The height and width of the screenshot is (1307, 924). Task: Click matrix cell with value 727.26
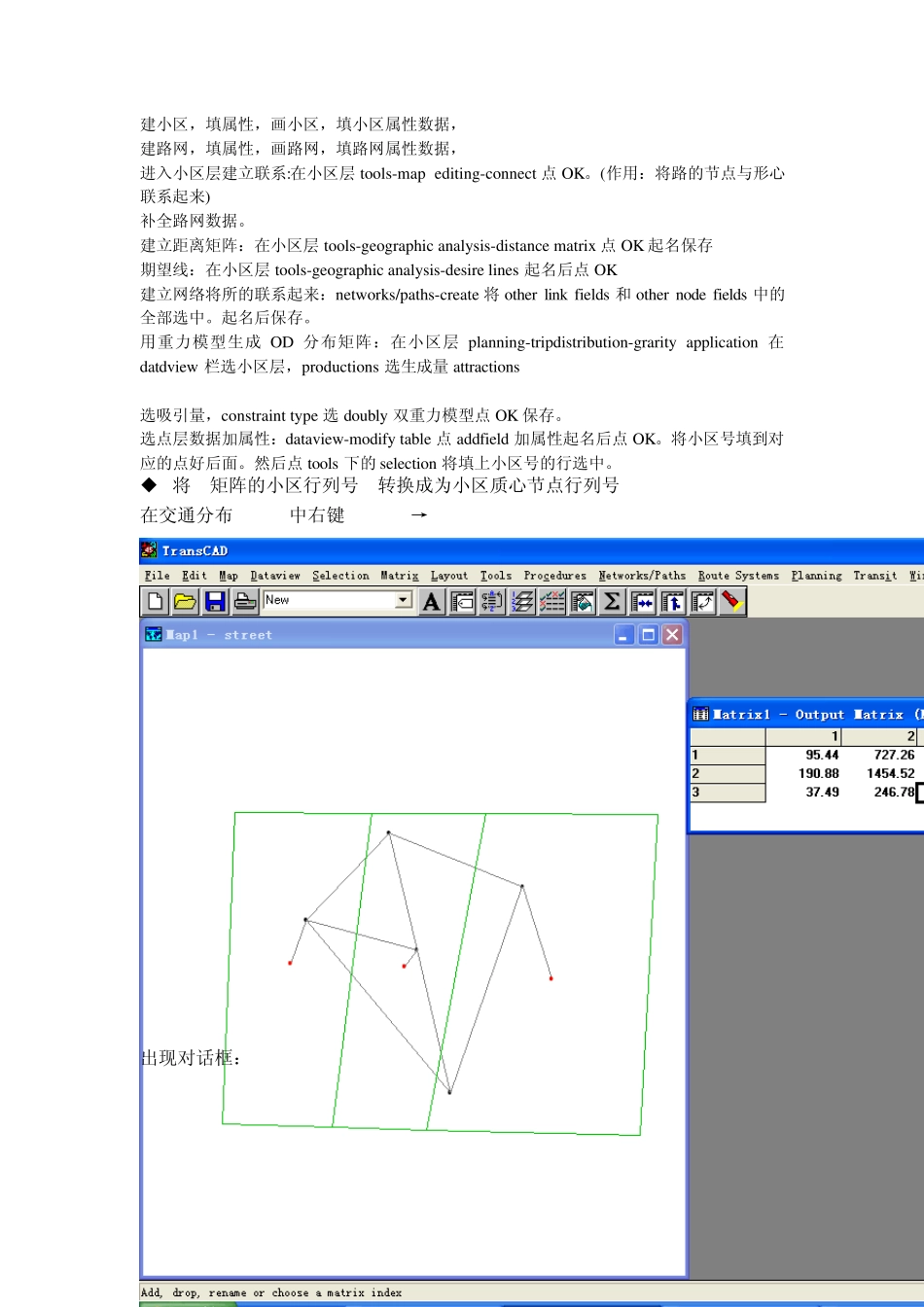click(x=879, y=755)
